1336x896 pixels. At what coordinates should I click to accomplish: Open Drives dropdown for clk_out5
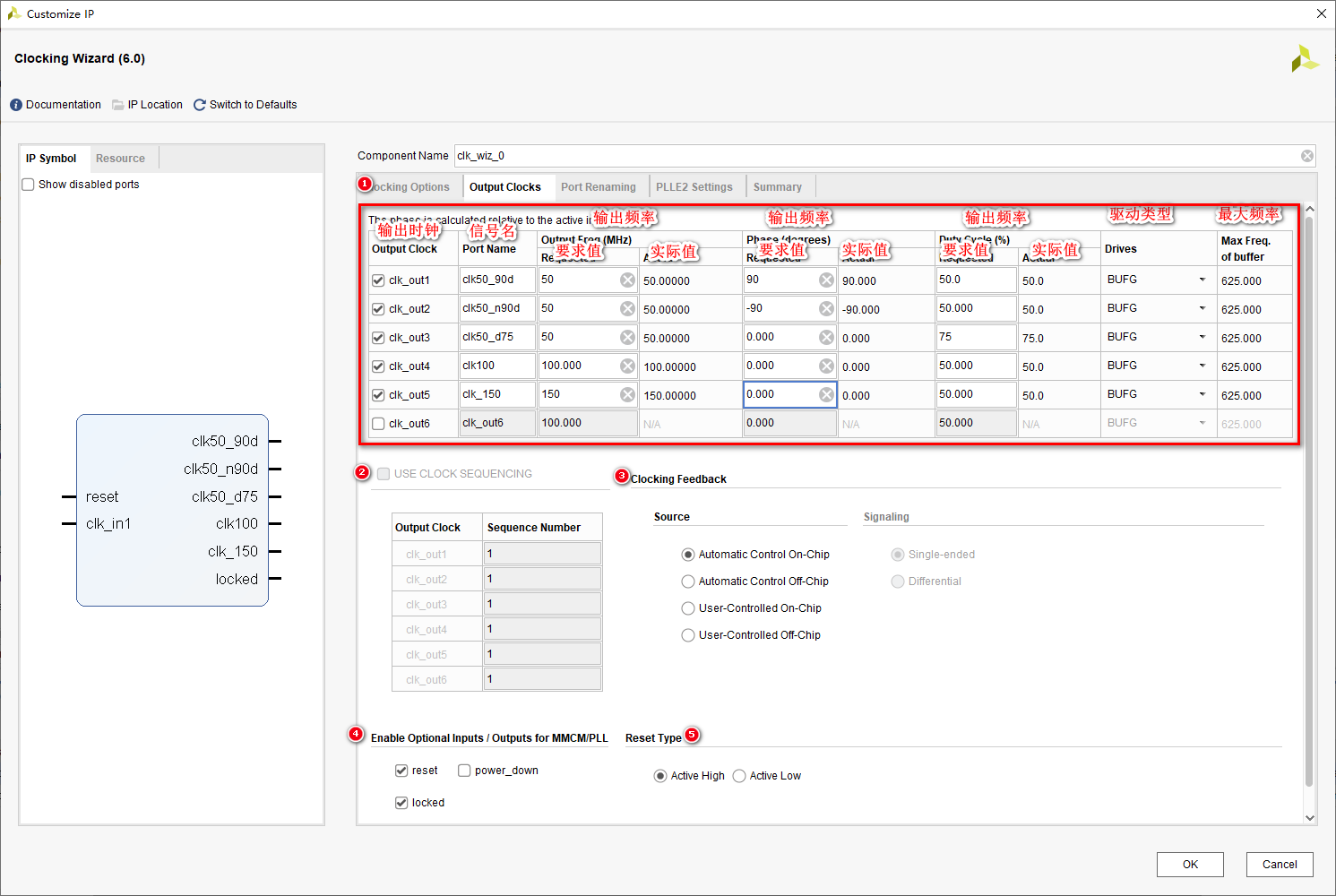[1202, 394]
